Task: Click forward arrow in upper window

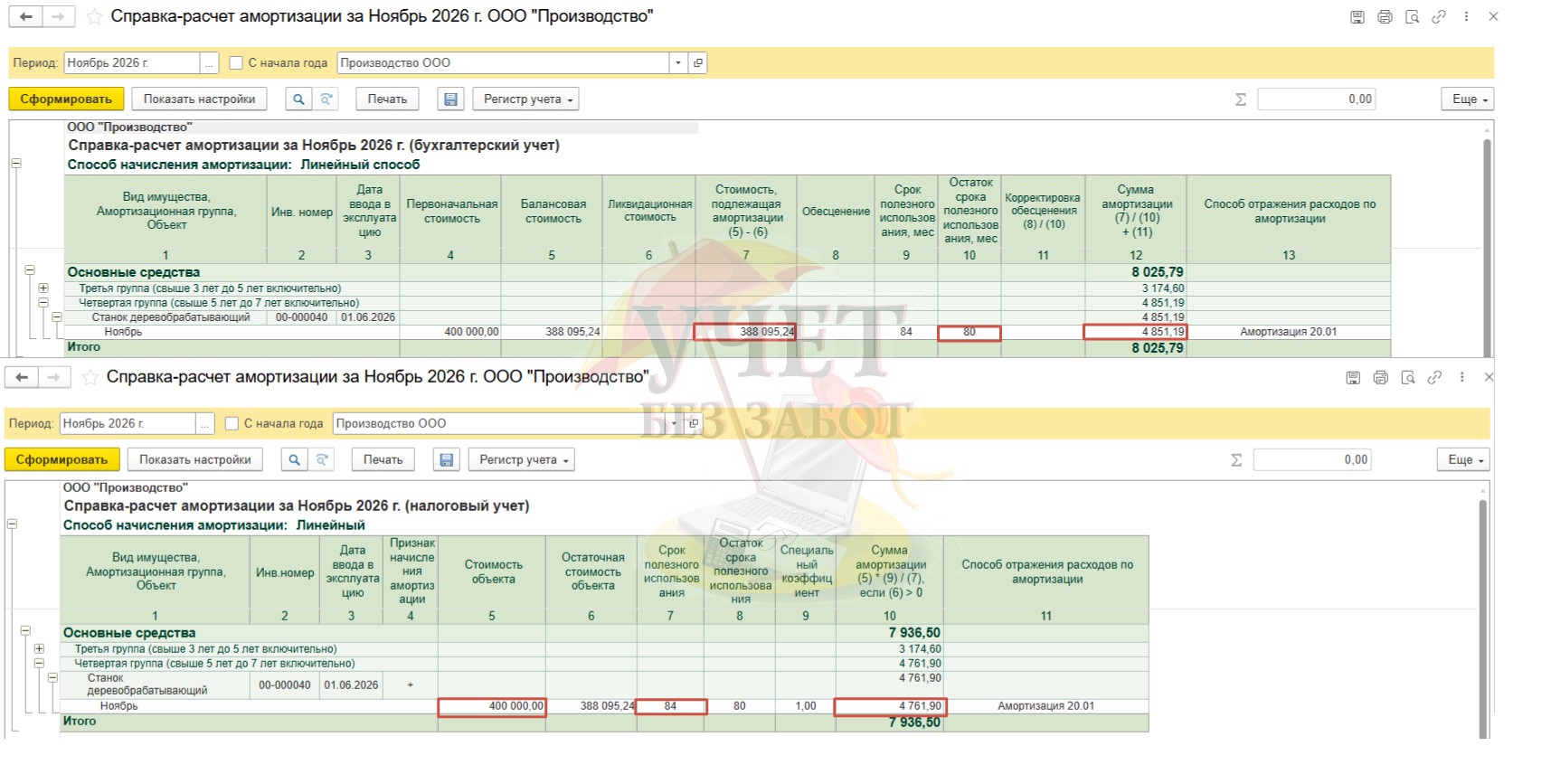Action: 57,16
